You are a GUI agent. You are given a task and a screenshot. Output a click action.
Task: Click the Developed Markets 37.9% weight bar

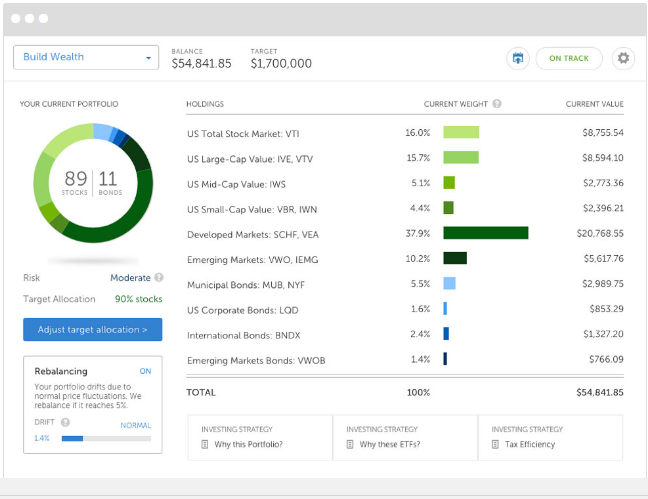pyautogui.click(x=486, y=233)
